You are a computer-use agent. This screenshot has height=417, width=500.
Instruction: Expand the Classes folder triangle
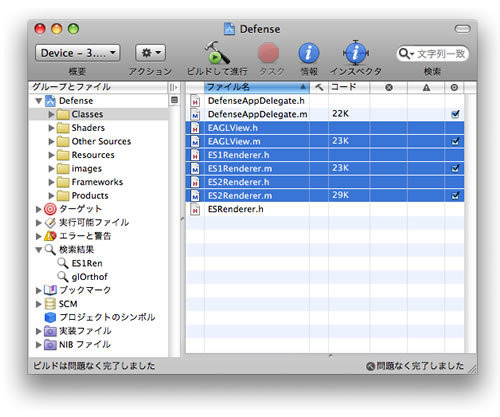click(51, 114)
